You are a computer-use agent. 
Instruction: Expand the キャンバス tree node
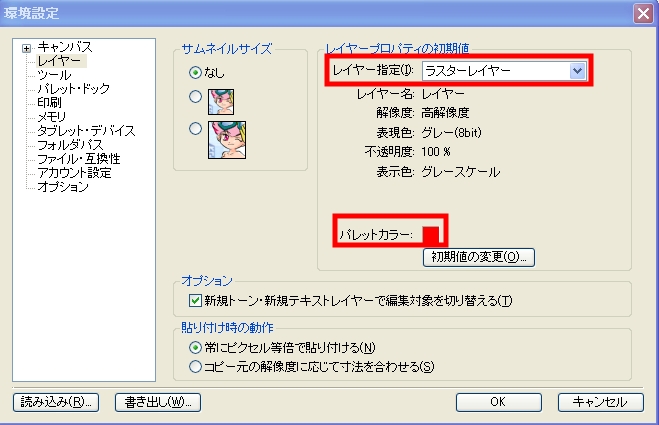[26, 48]
